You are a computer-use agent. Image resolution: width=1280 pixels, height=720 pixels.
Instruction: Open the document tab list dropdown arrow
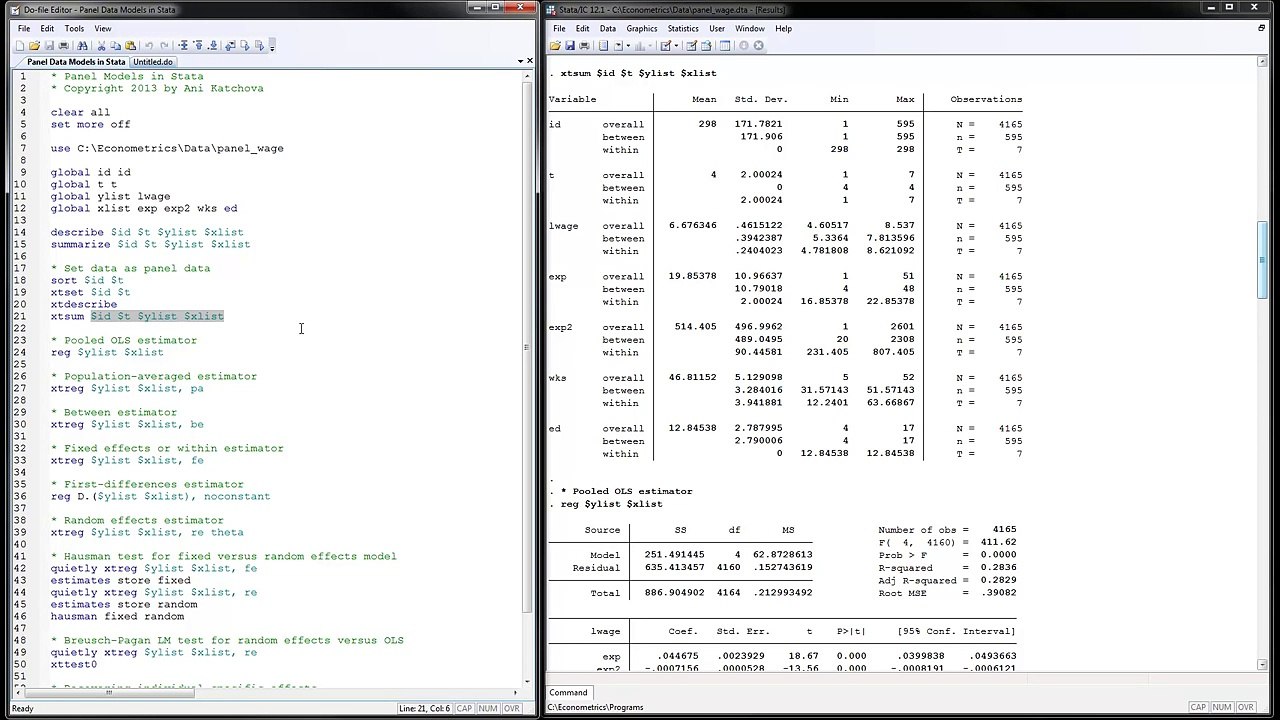[520, 61]
